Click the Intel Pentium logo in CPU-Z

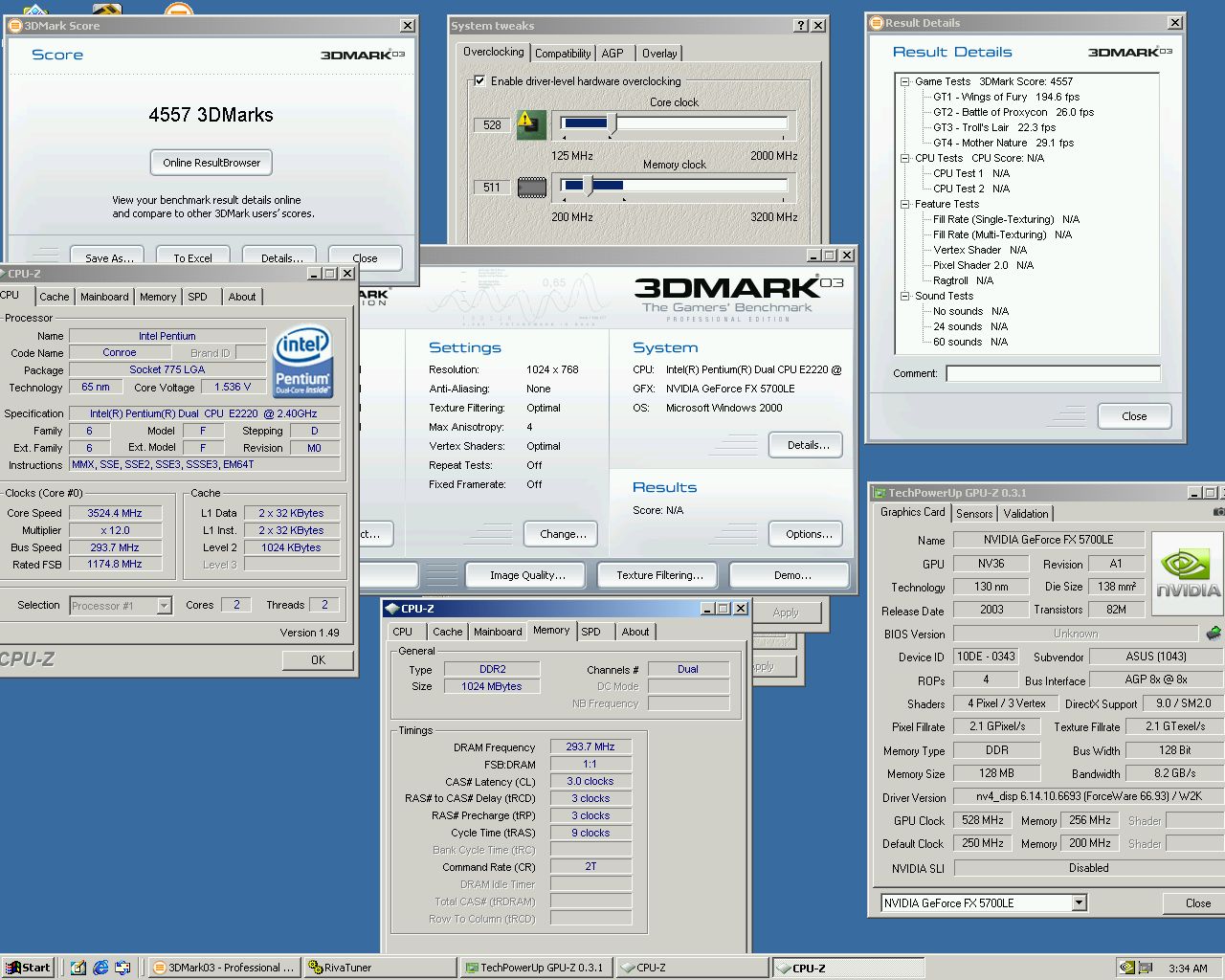(302, 361)
